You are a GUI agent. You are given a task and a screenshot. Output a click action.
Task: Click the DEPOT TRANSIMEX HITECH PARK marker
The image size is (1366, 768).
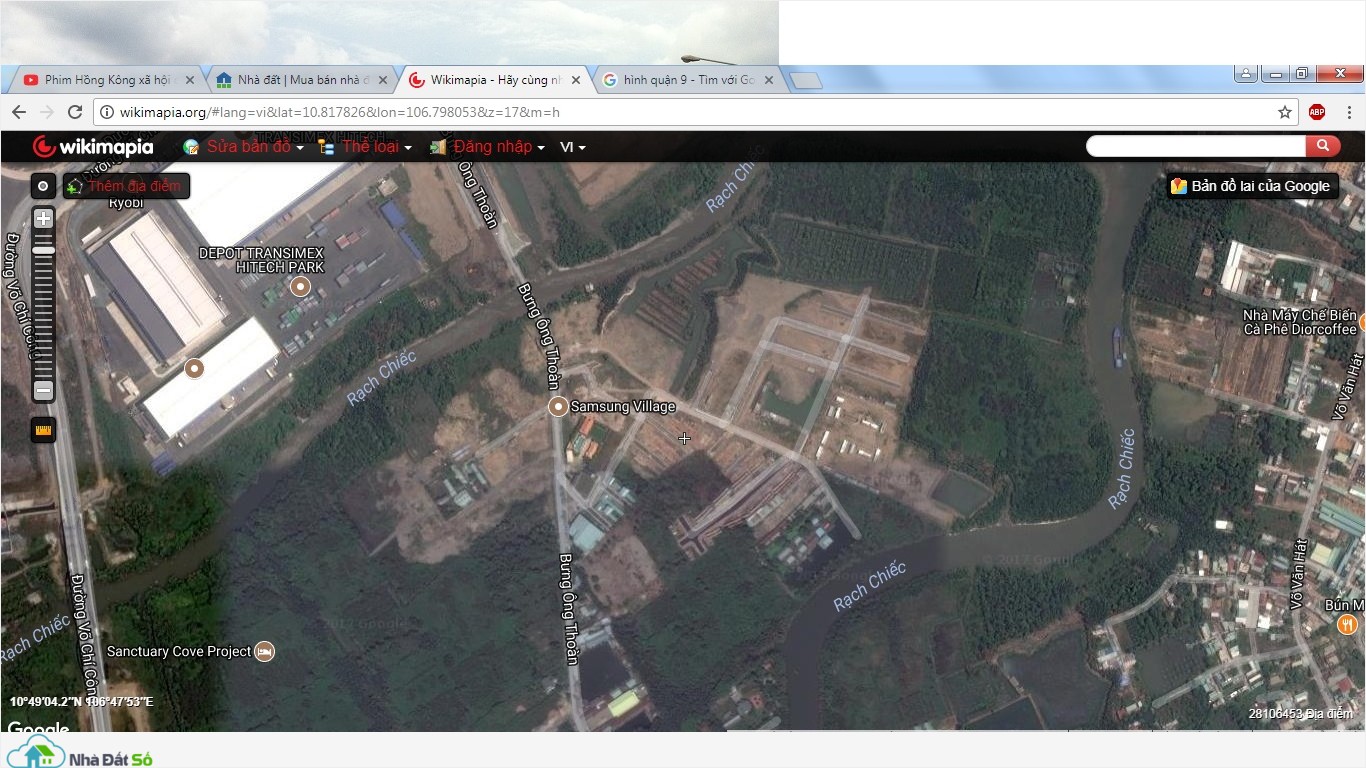point(300,287)
